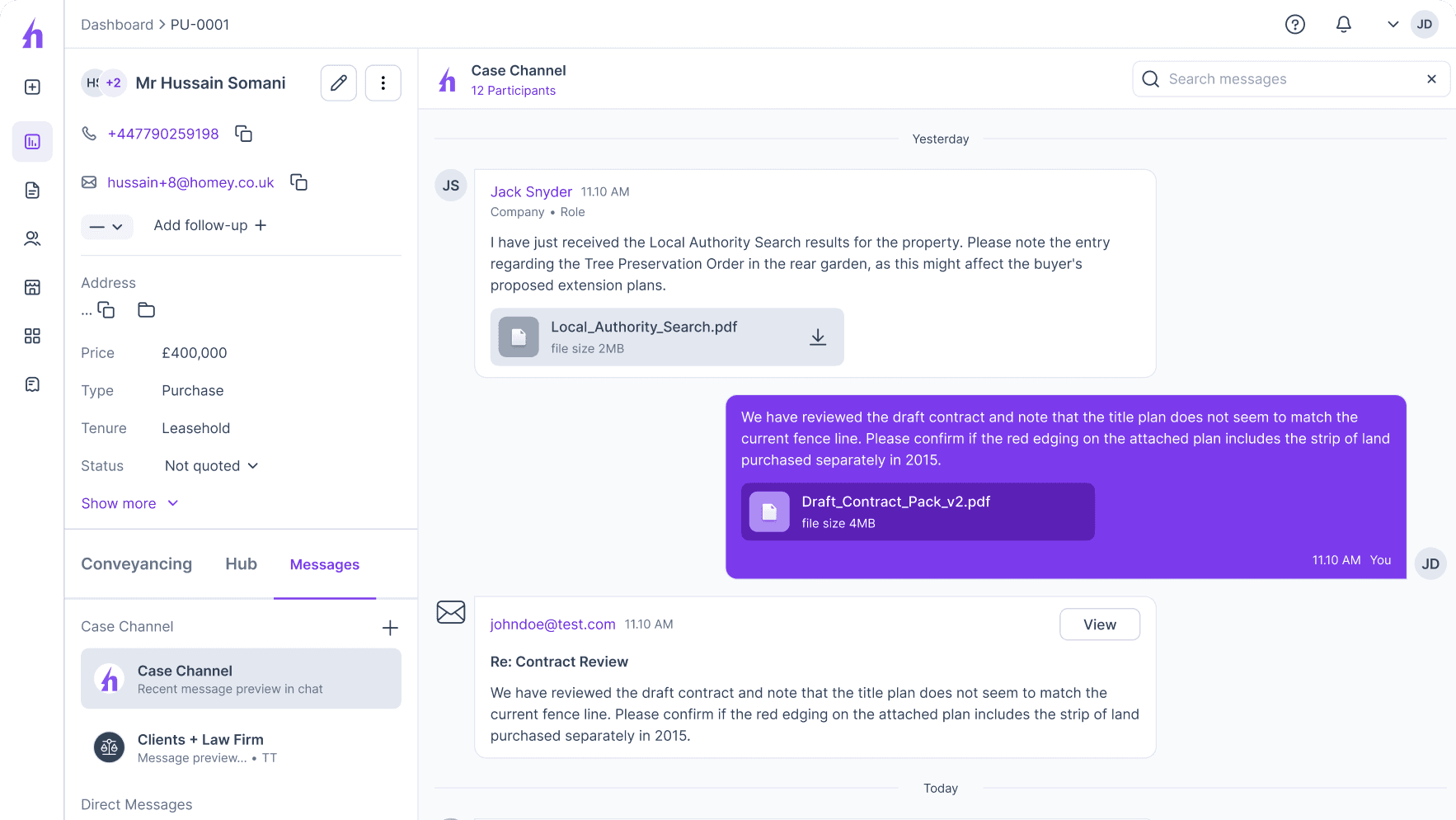
Task: Click the Direct Messages heading
Action: coord(136,804)
